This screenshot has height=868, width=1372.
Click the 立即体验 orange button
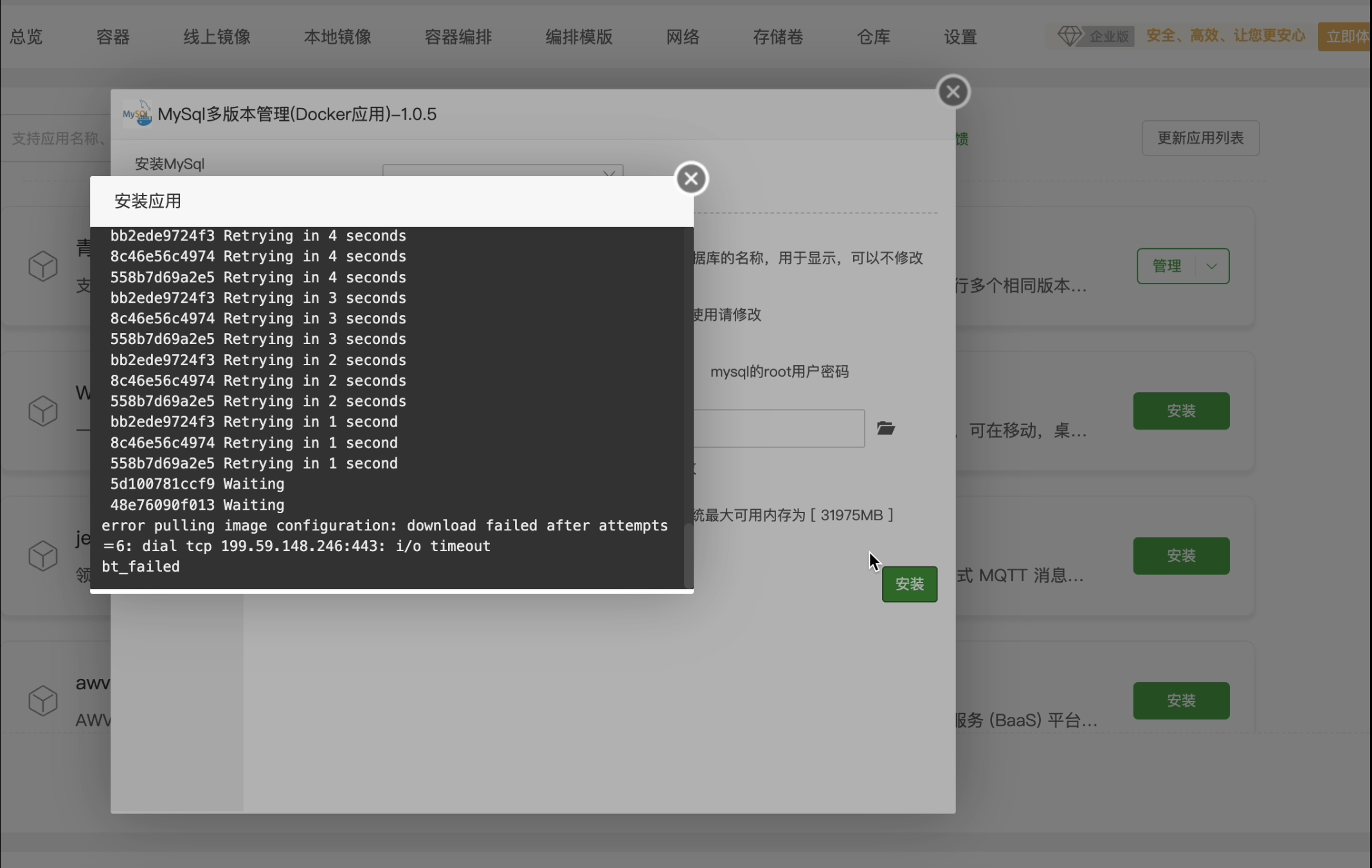[x=1345, y=37]
